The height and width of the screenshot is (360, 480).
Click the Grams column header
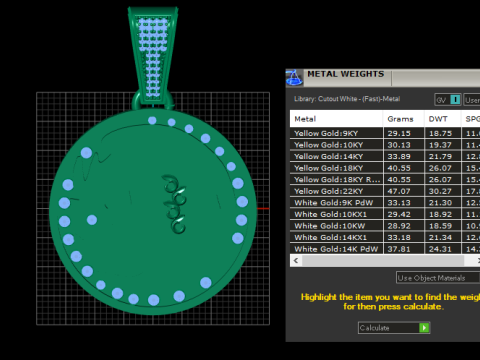[404, 119]
